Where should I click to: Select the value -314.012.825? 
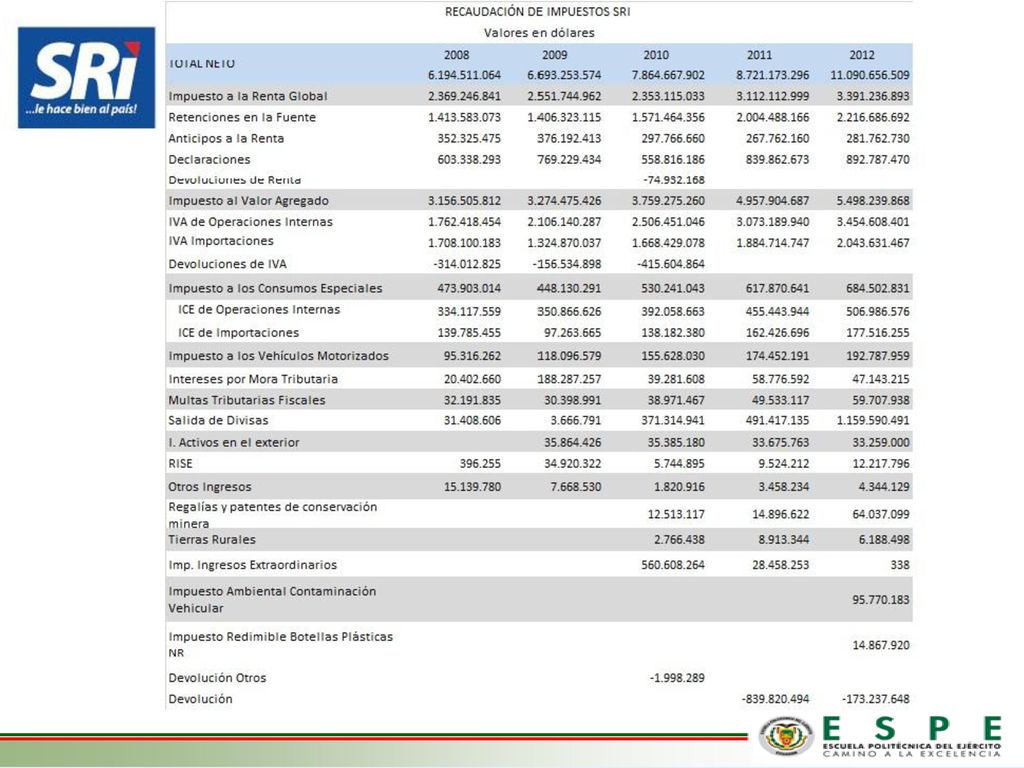pyautogui.click(x=467, y=264)
